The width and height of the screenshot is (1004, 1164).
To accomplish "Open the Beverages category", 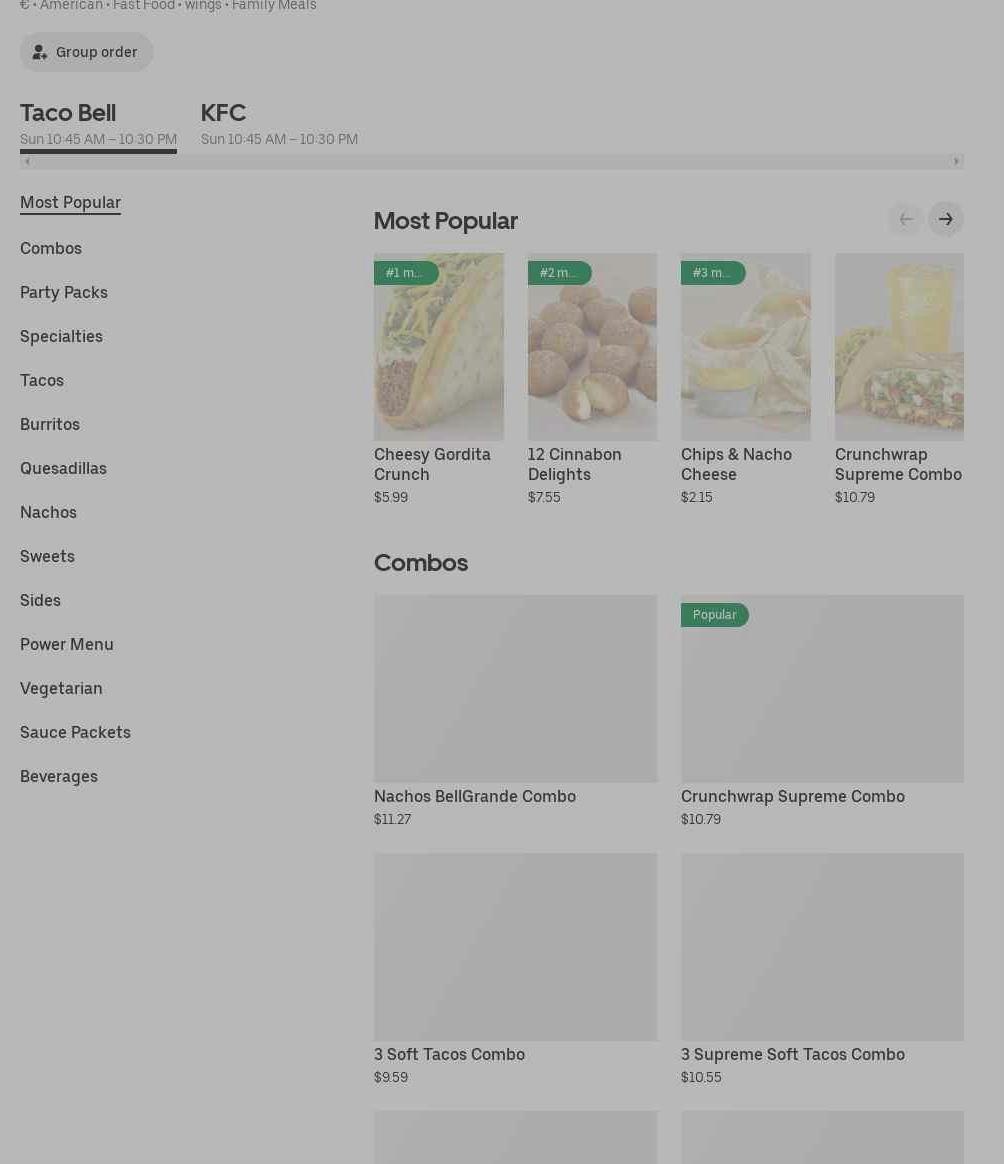I will [59, 776].
